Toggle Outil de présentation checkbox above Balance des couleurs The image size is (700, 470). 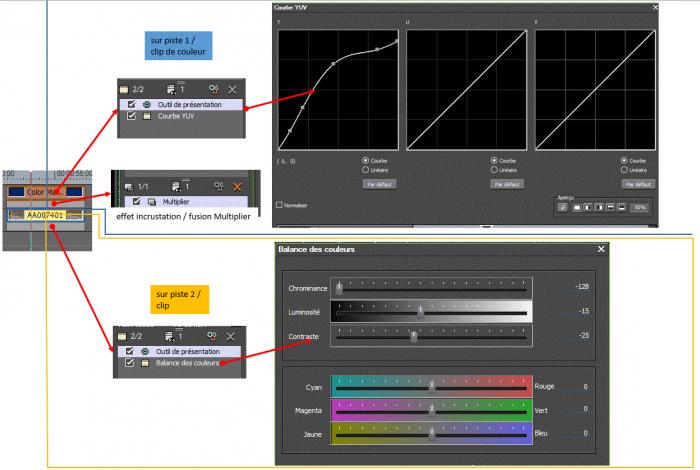[x=129, y=351]
